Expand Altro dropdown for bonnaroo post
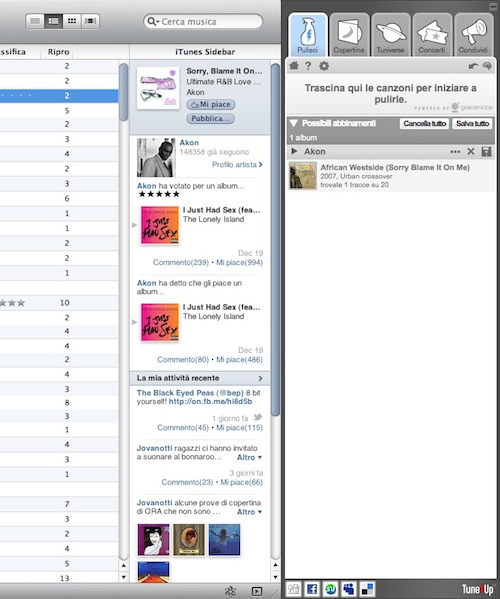The height and width of the screenshot is (599, 500). pyautogui.click(x=249, y=457)
